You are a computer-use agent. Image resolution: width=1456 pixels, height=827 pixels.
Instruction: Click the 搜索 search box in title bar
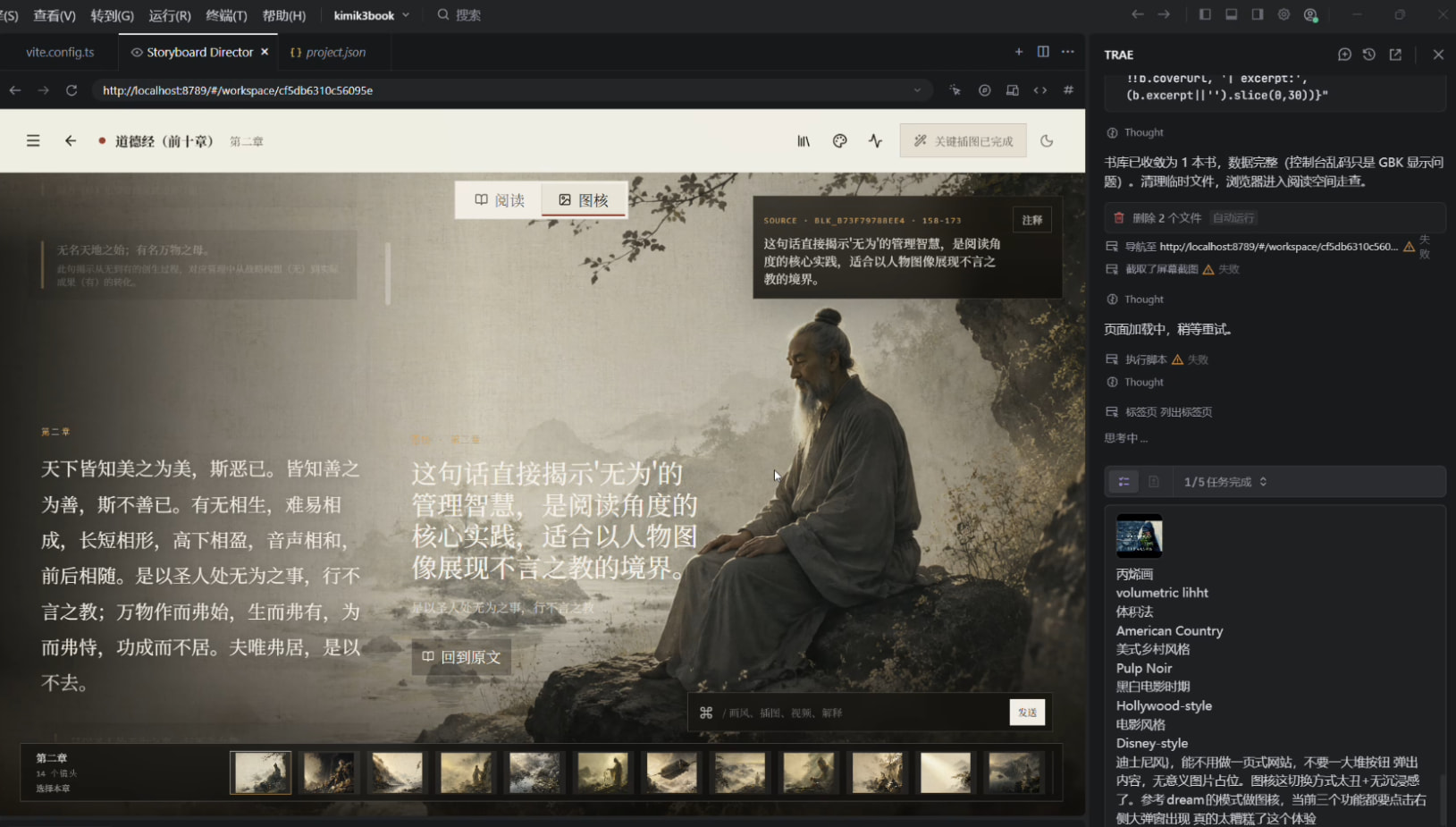tap(459, 15)
